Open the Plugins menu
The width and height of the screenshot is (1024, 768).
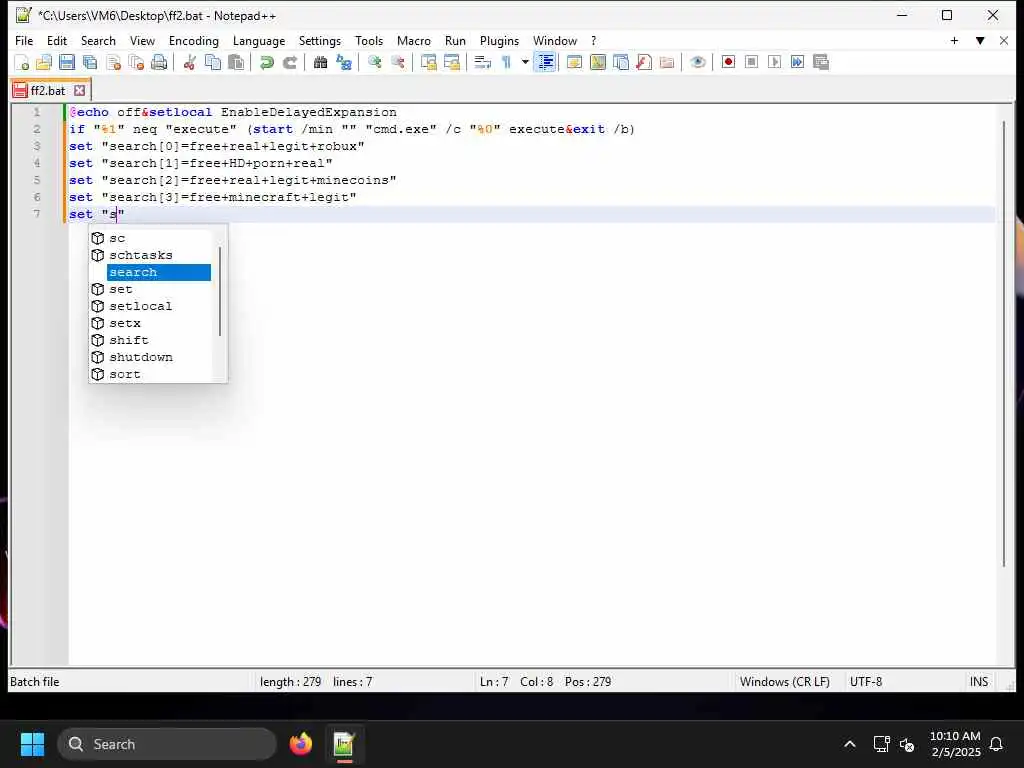tap(500, 40)
